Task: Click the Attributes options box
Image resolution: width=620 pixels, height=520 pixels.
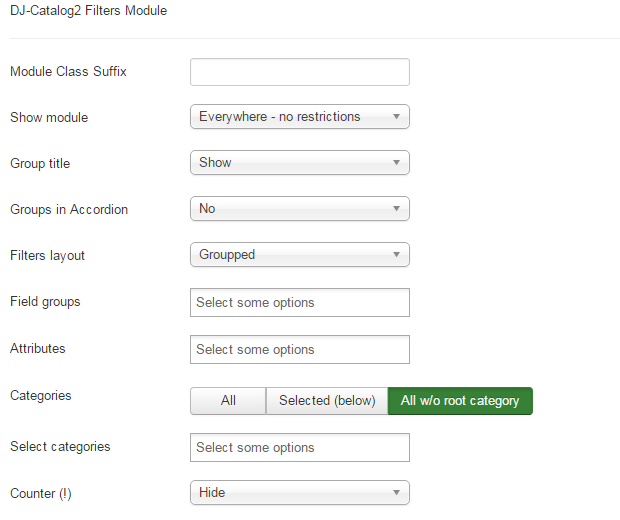Action: 299,350
